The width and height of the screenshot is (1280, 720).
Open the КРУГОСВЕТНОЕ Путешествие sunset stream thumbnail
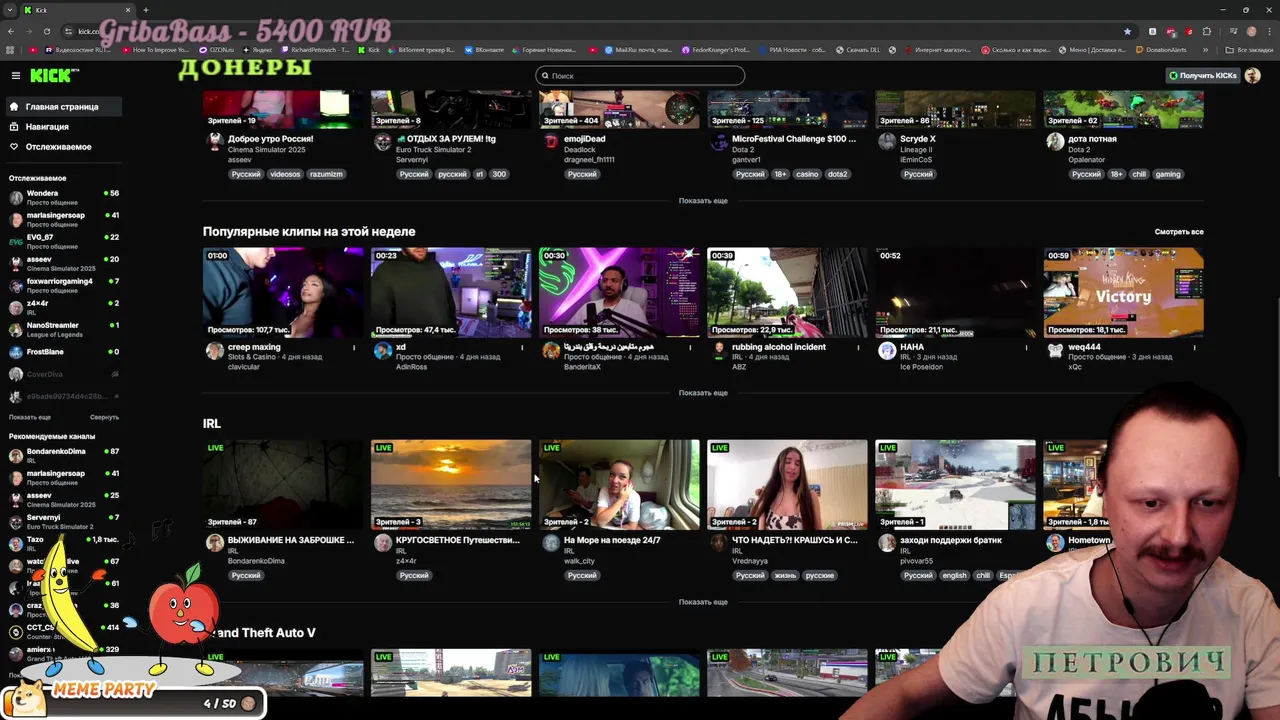coord(451,485)
